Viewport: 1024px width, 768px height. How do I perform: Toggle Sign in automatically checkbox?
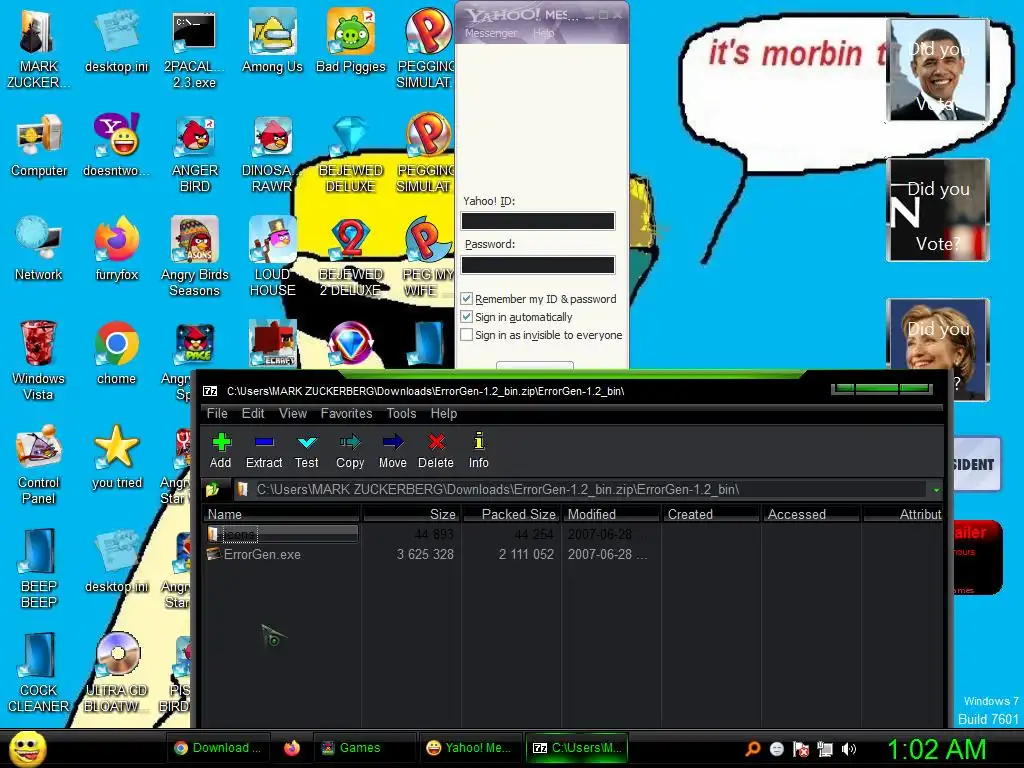pyautogui.click(x=466, y=317)
